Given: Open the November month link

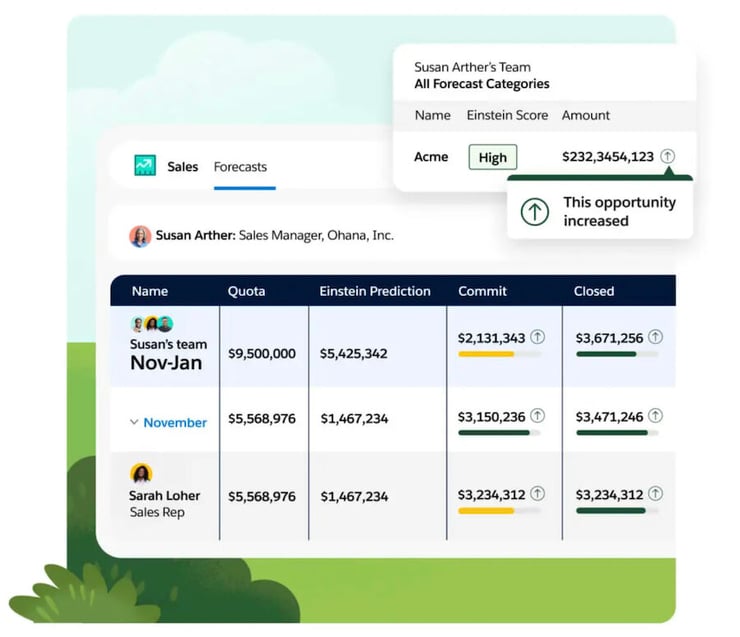Looking at the screenshot, I should pos(175,422).
